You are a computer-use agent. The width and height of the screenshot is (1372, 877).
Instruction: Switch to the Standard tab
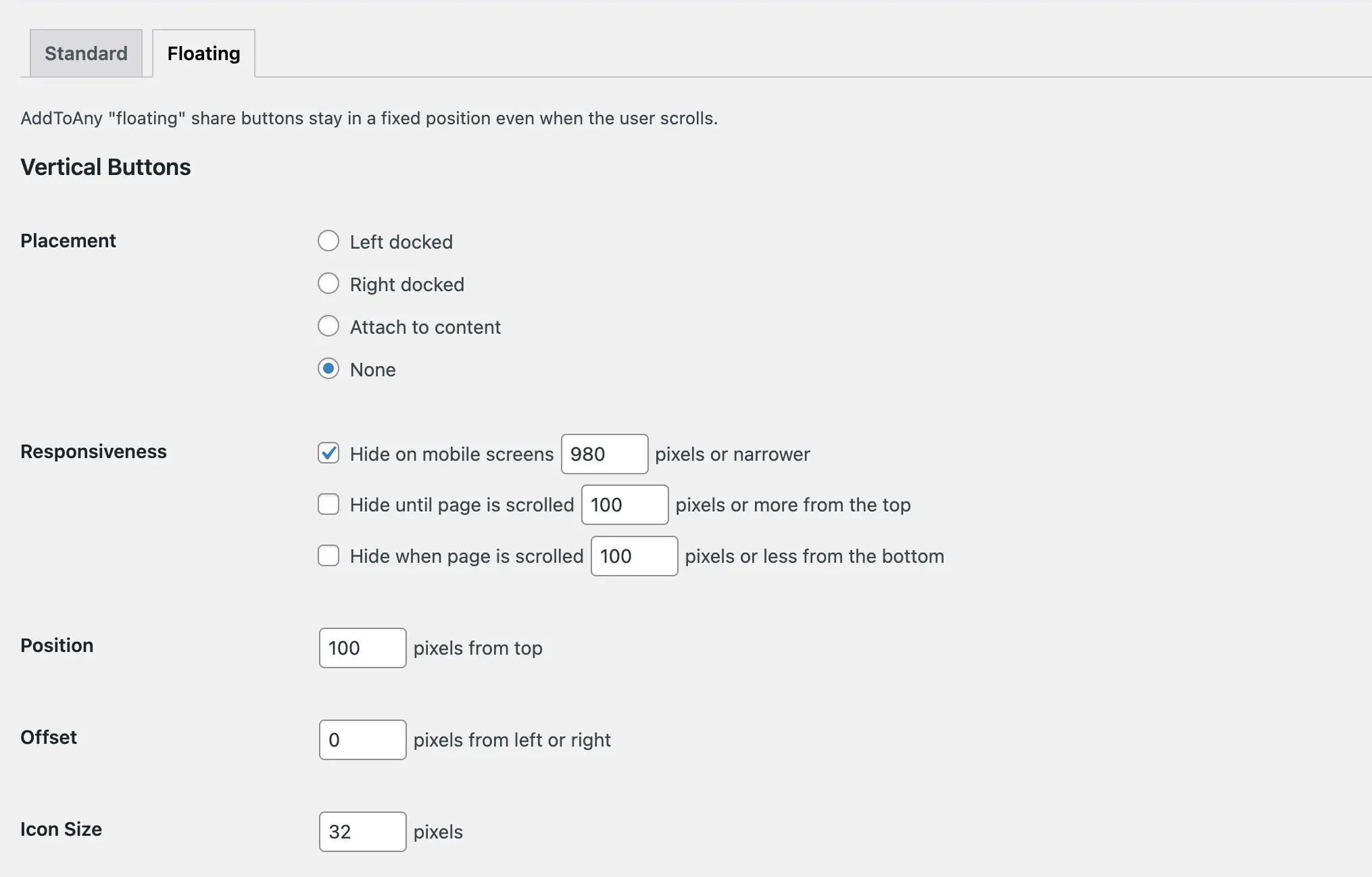(86, 53)
